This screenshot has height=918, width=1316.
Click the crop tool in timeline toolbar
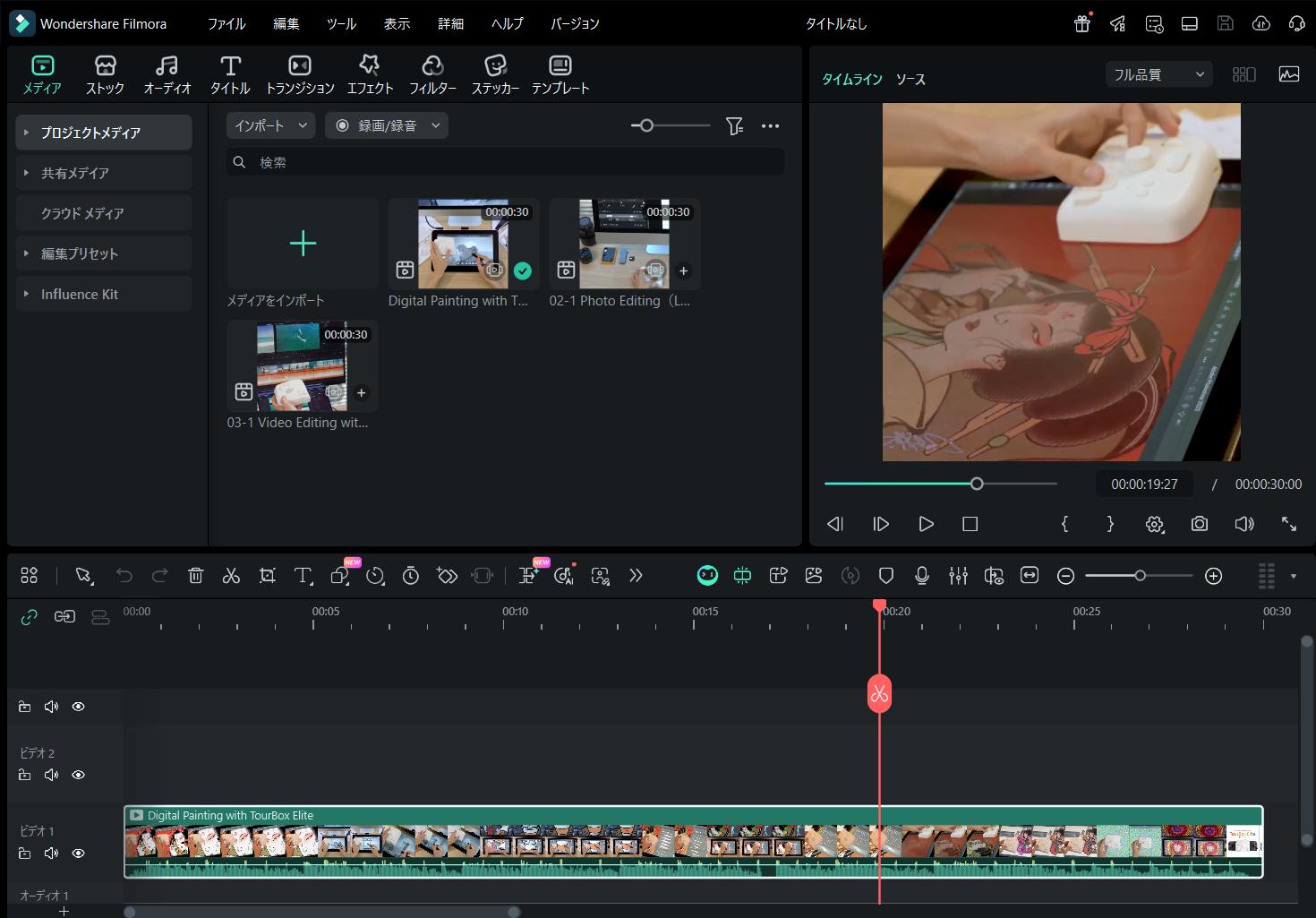[x=267, y=576]
